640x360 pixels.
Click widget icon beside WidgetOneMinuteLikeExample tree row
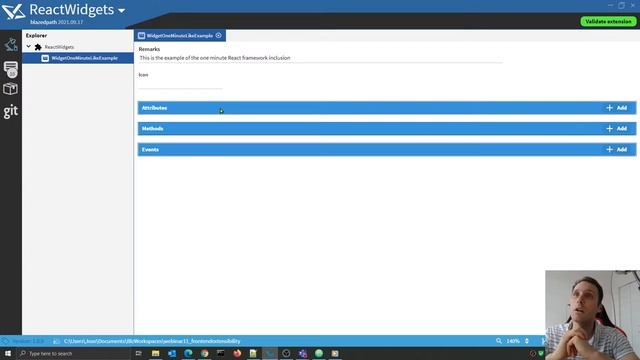[45, 58]
